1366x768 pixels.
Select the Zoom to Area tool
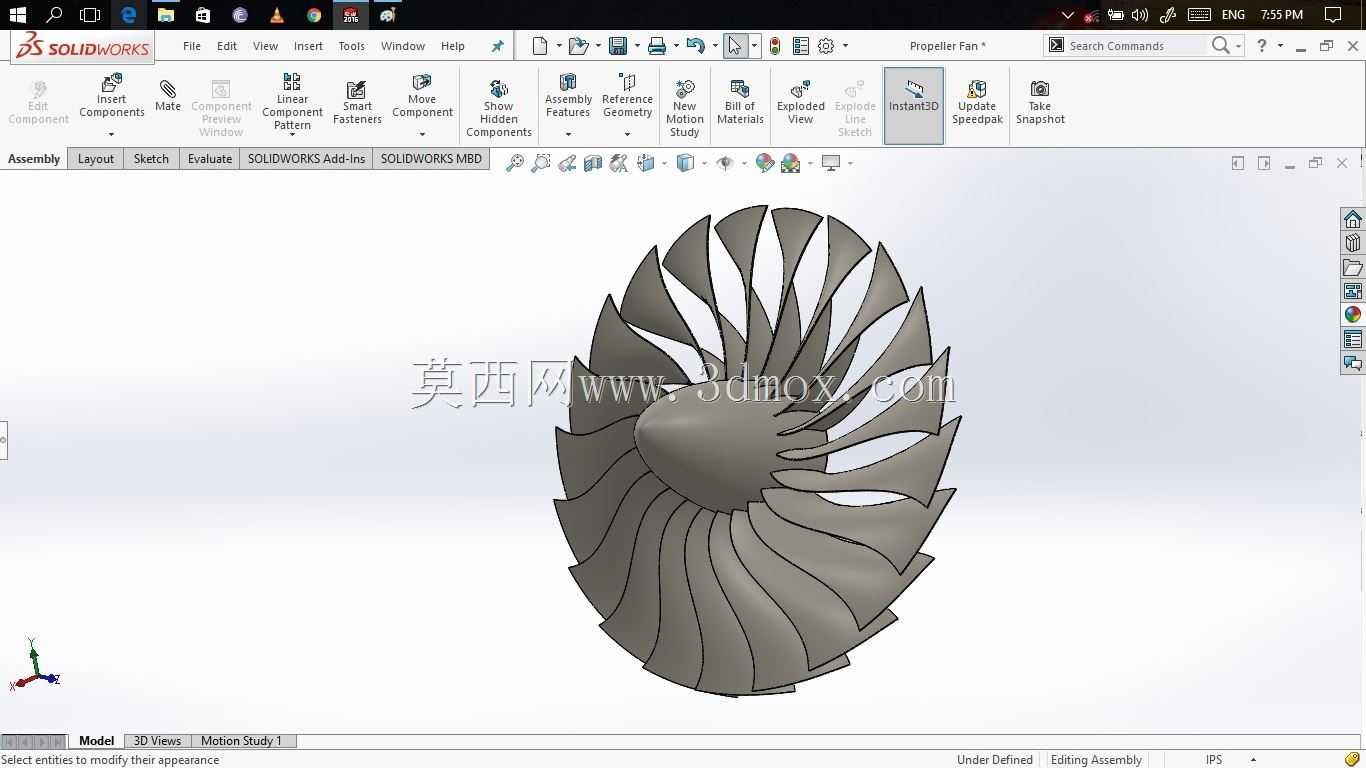tap(540, 163)
